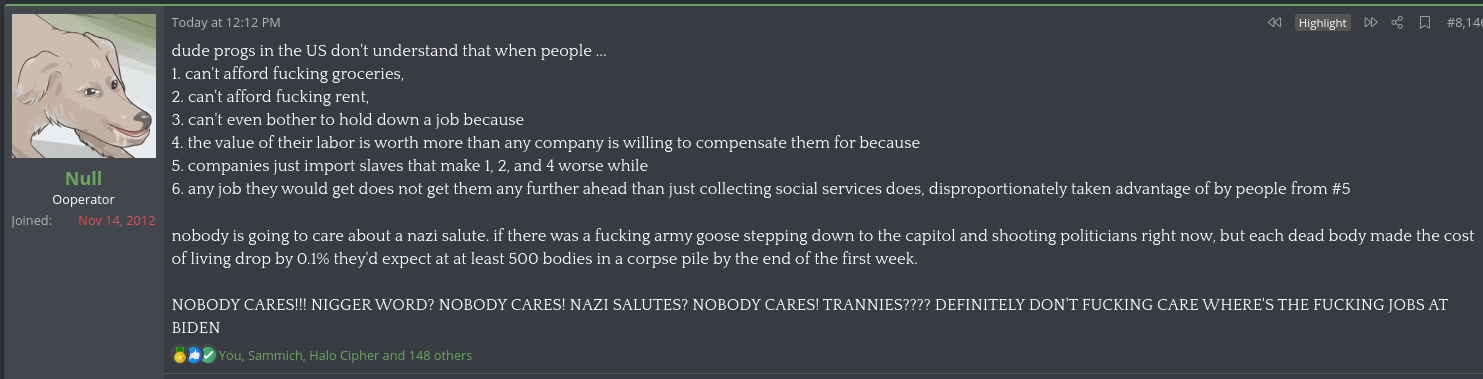
Task: Click the 'Nov 14, 2012' join date
Action: point(117,220)
